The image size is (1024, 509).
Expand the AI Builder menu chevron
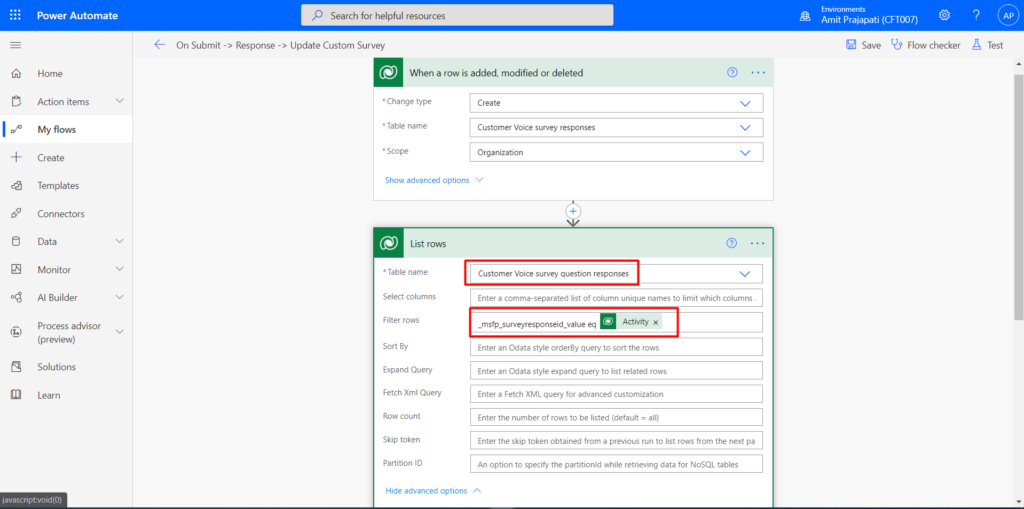[x=120, y=297]
